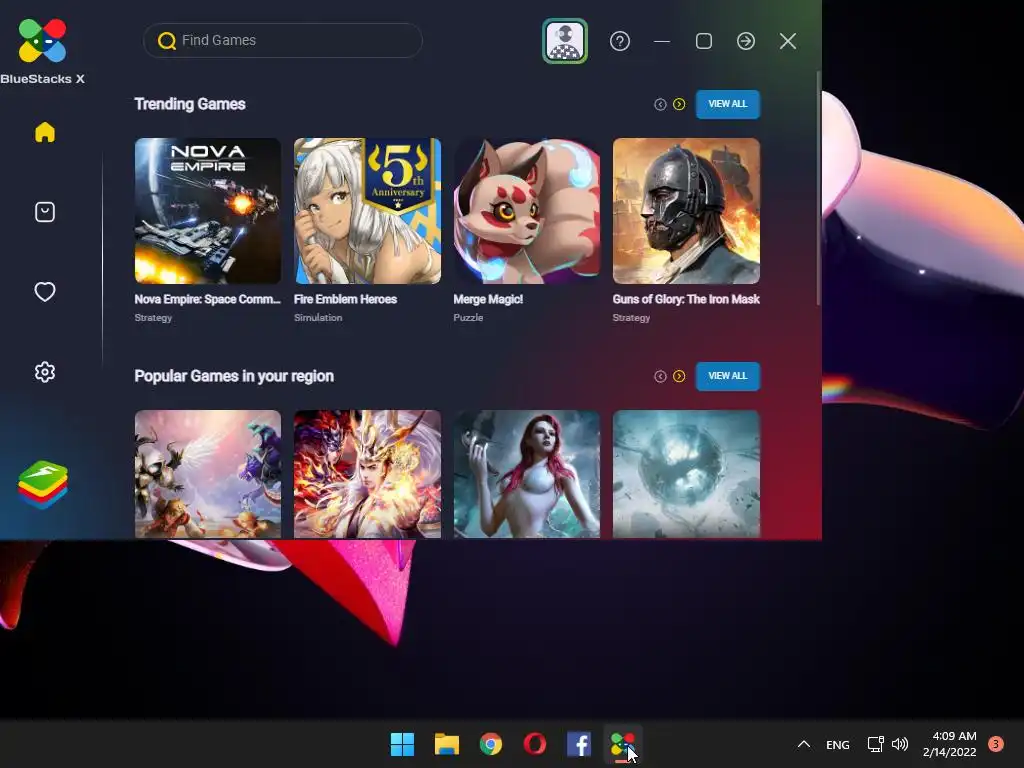Open the Nova Empire game thumbnail
Viewport: 1024px width, 768px height.
coord(208,211)
